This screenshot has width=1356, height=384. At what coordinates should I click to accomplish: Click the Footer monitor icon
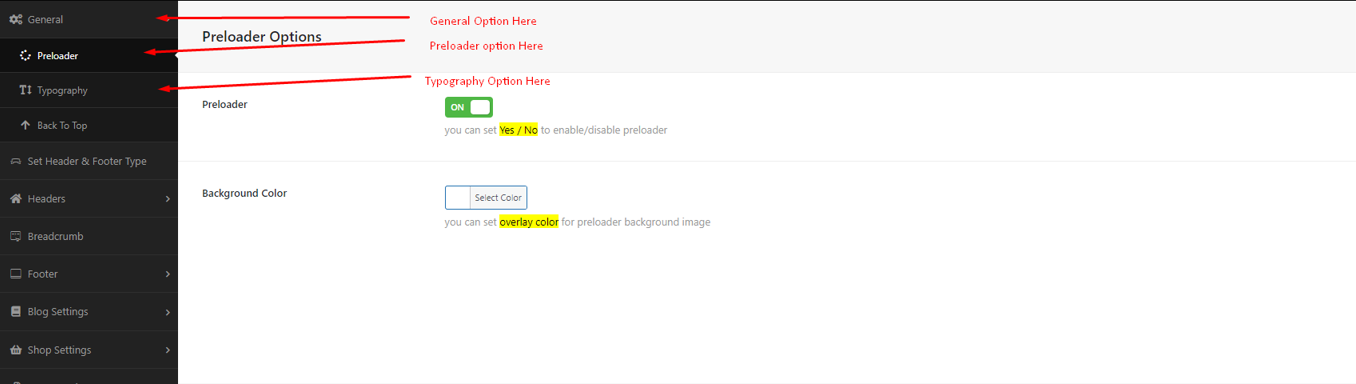[16, 274]
